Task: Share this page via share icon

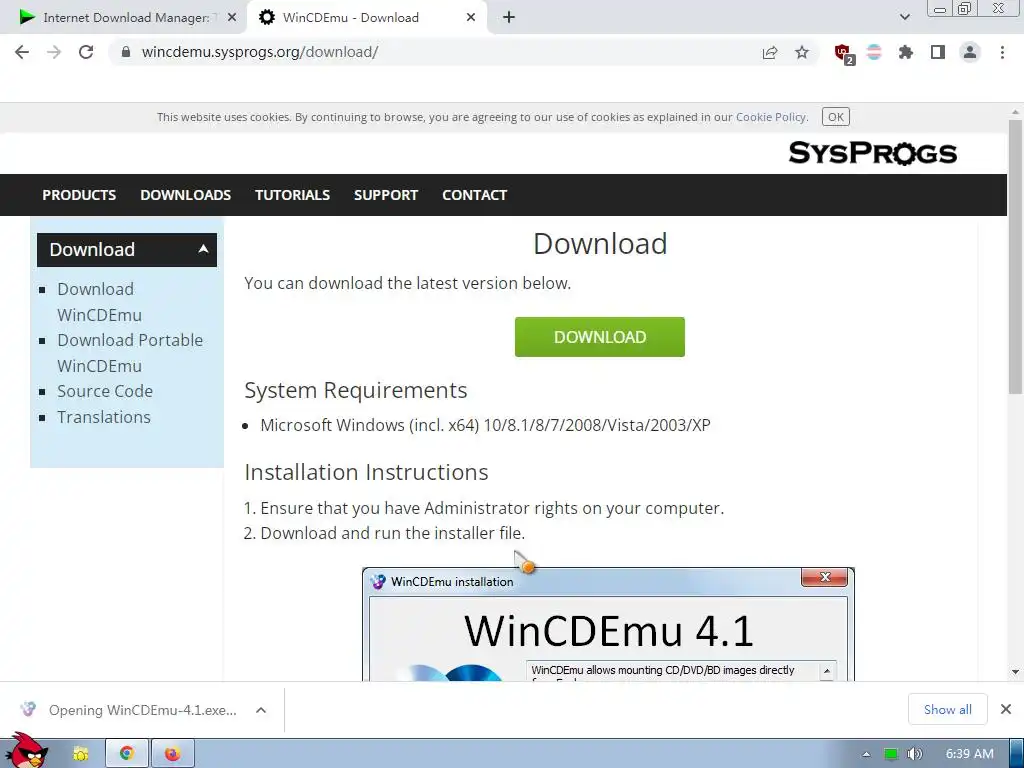Action: click(770, 52)
